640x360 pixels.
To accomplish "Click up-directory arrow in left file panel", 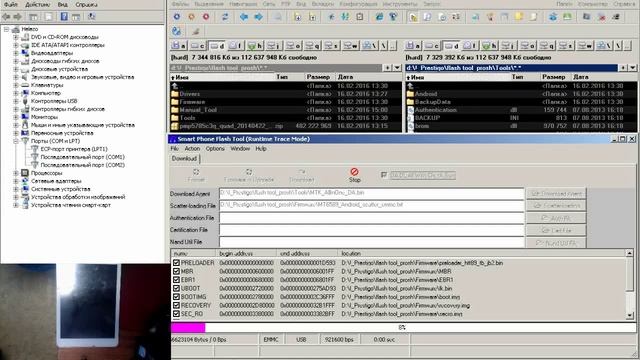I will 175,86.
